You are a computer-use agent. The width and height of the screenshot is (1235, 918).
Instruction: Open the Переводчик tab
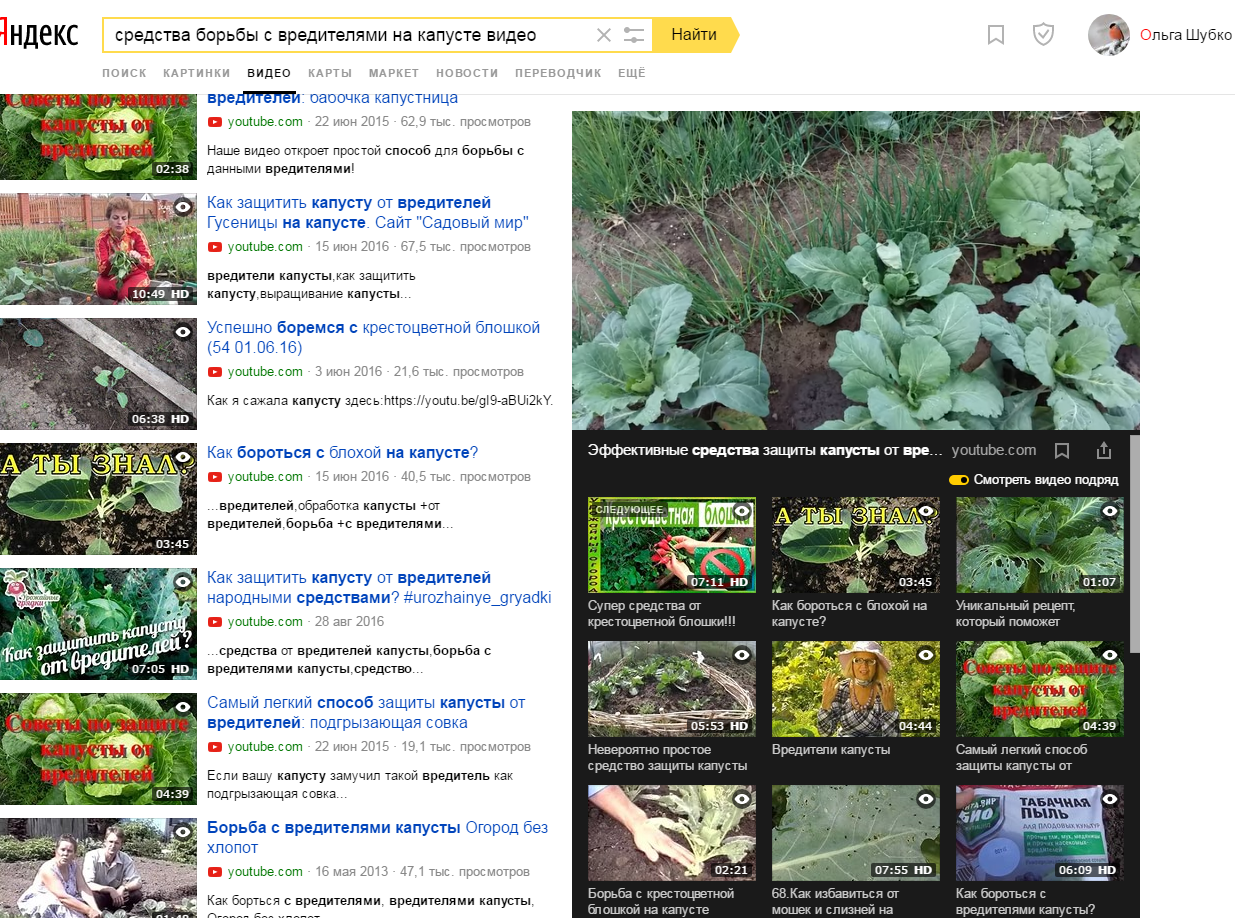pos(558,73)
